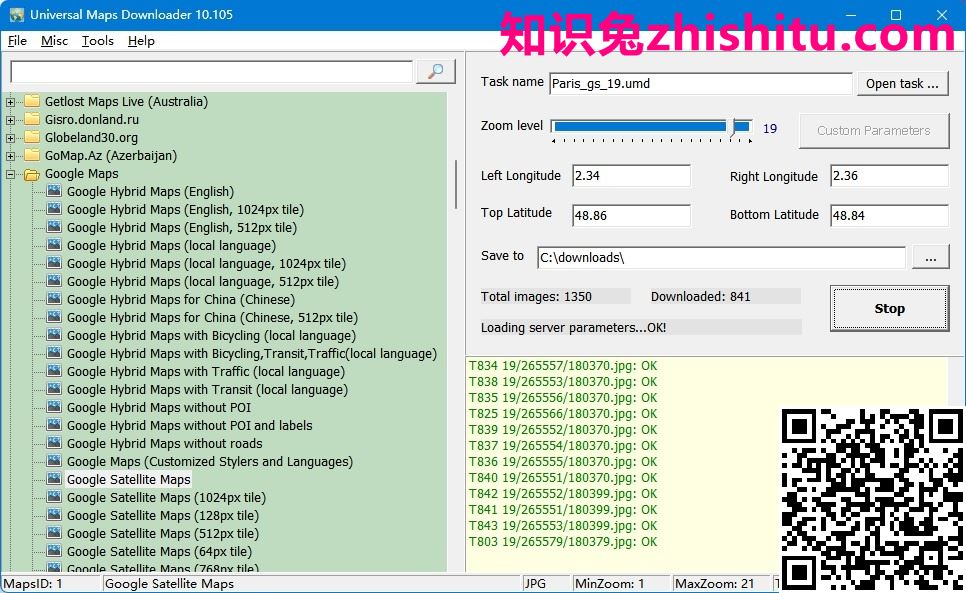966x593 pixels.
Task: Click icon of Google Maps (Customized Stylers and Languages)
Action: pos(54,461)
